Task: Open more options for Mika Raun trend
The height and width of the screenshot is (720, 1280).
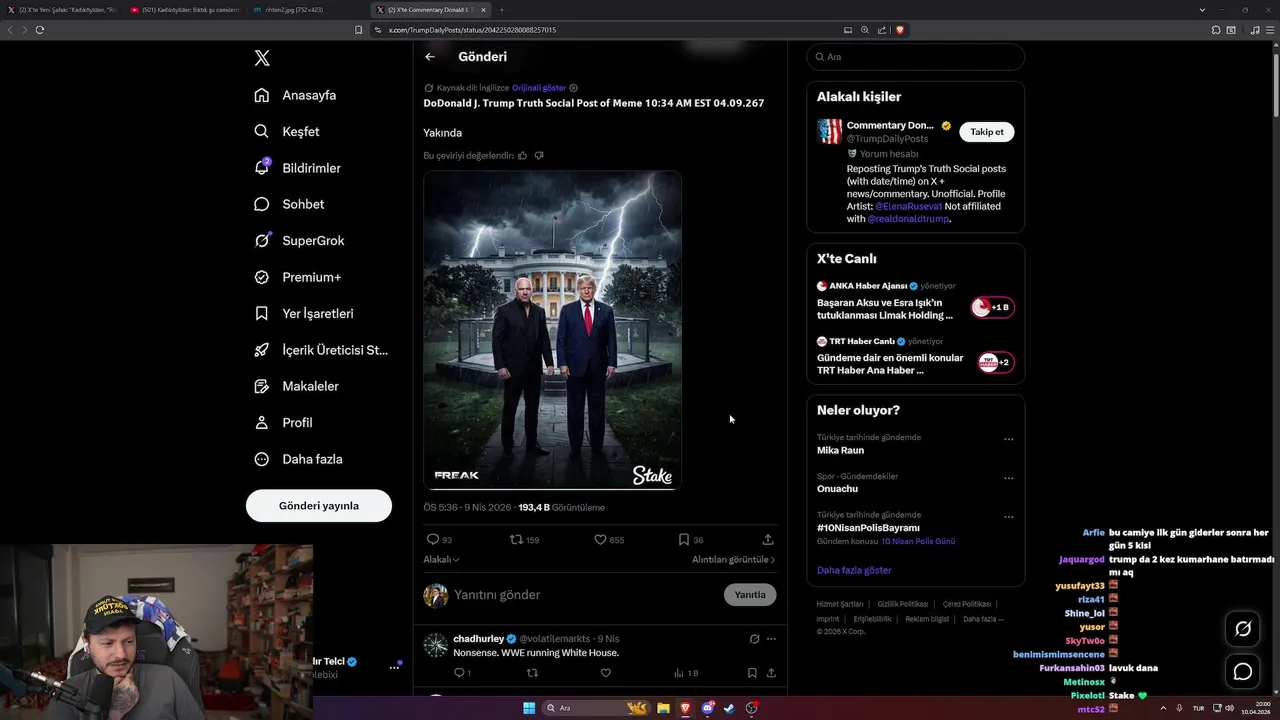Action: coord(1008,439)
